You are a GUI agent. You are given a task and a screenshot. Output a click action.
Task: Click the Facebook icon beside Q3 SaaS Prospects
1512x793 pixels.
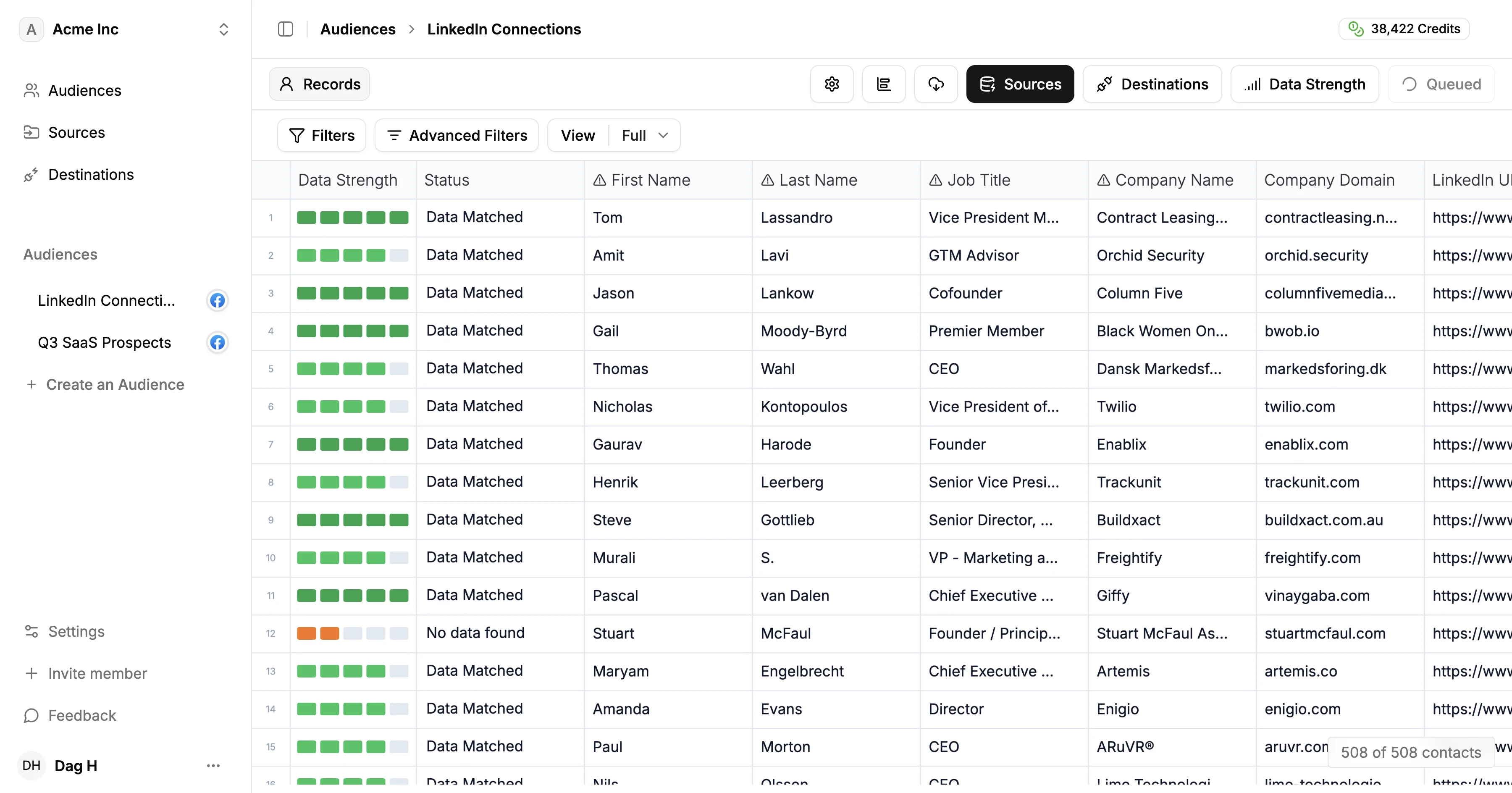pyautogui.click(x=217, y=342)
